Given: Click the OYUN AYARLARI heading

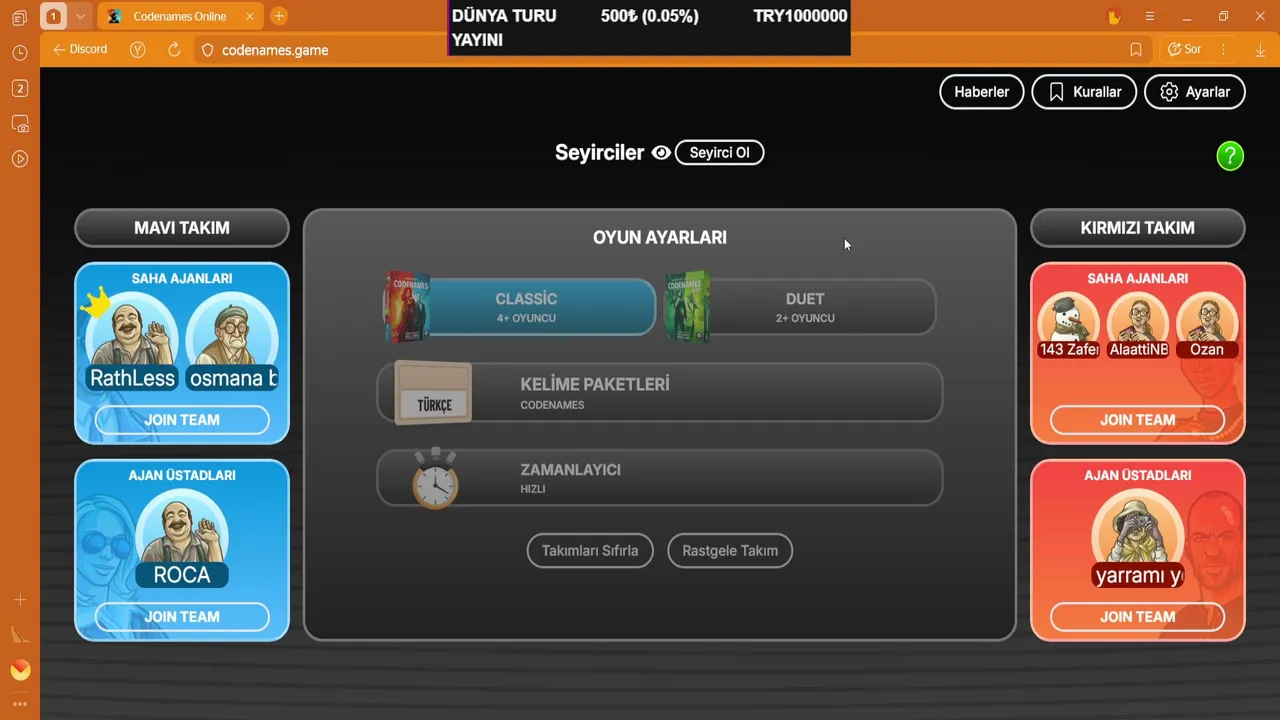Looking at the screenshot, I should (x=660, y=238).
